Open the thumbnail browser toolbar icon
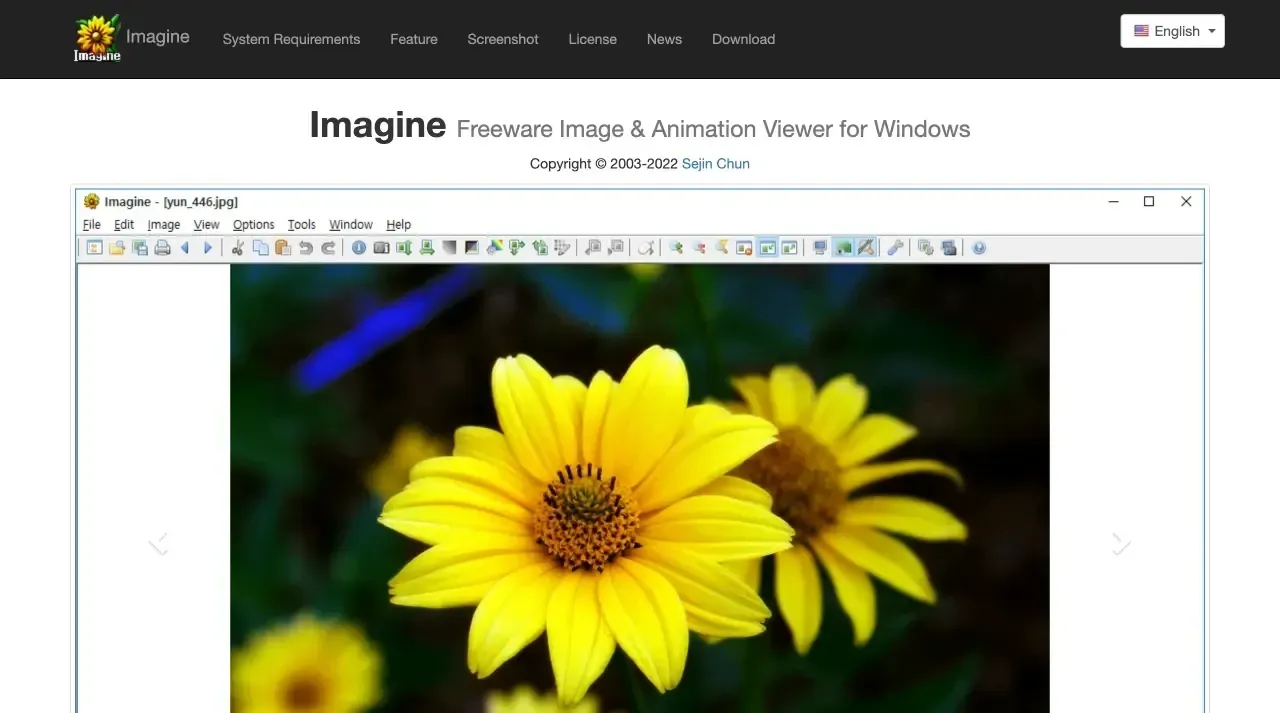Image resolution: width=1280 pixels, height=713 pixels. (94, 248)
